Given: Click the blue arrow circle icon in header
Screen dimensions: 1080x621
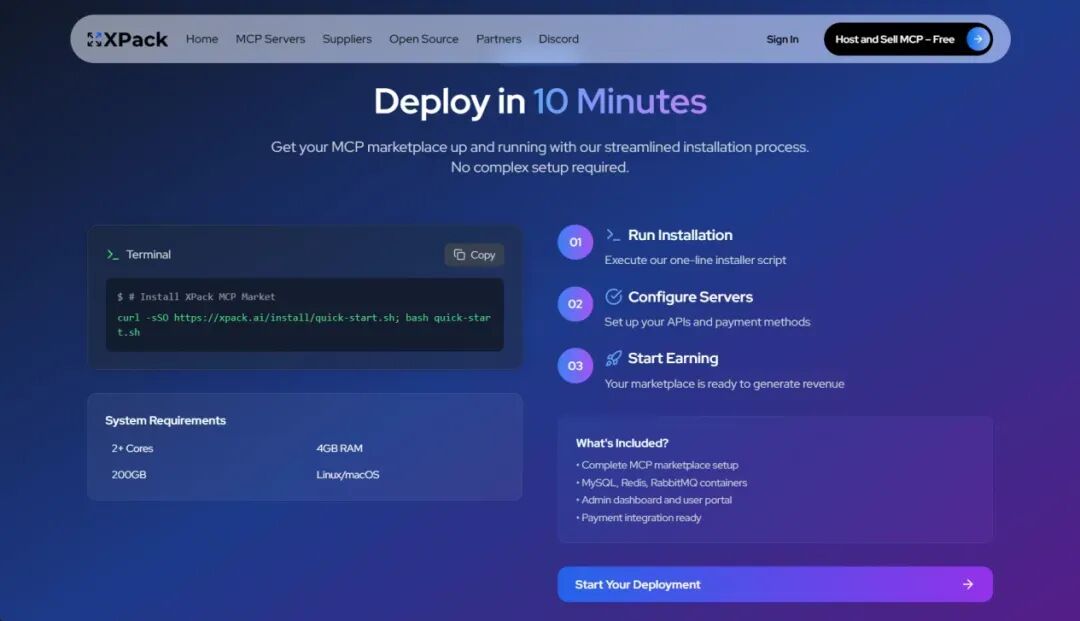Looking at the screenshot, I should click(x=977, y=39).
